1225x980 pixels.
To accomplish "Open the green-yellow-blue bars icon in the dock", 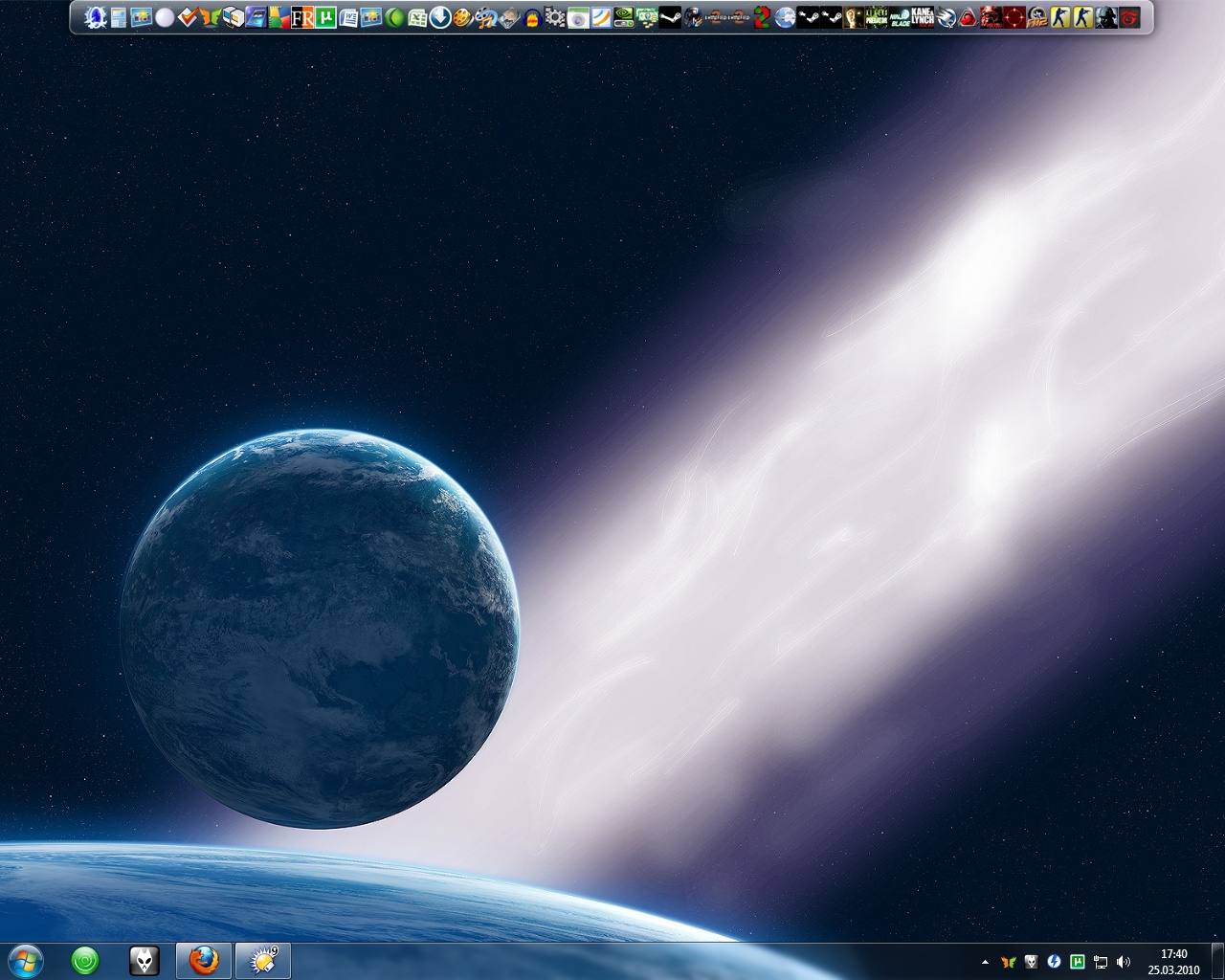I will point(279,17).
